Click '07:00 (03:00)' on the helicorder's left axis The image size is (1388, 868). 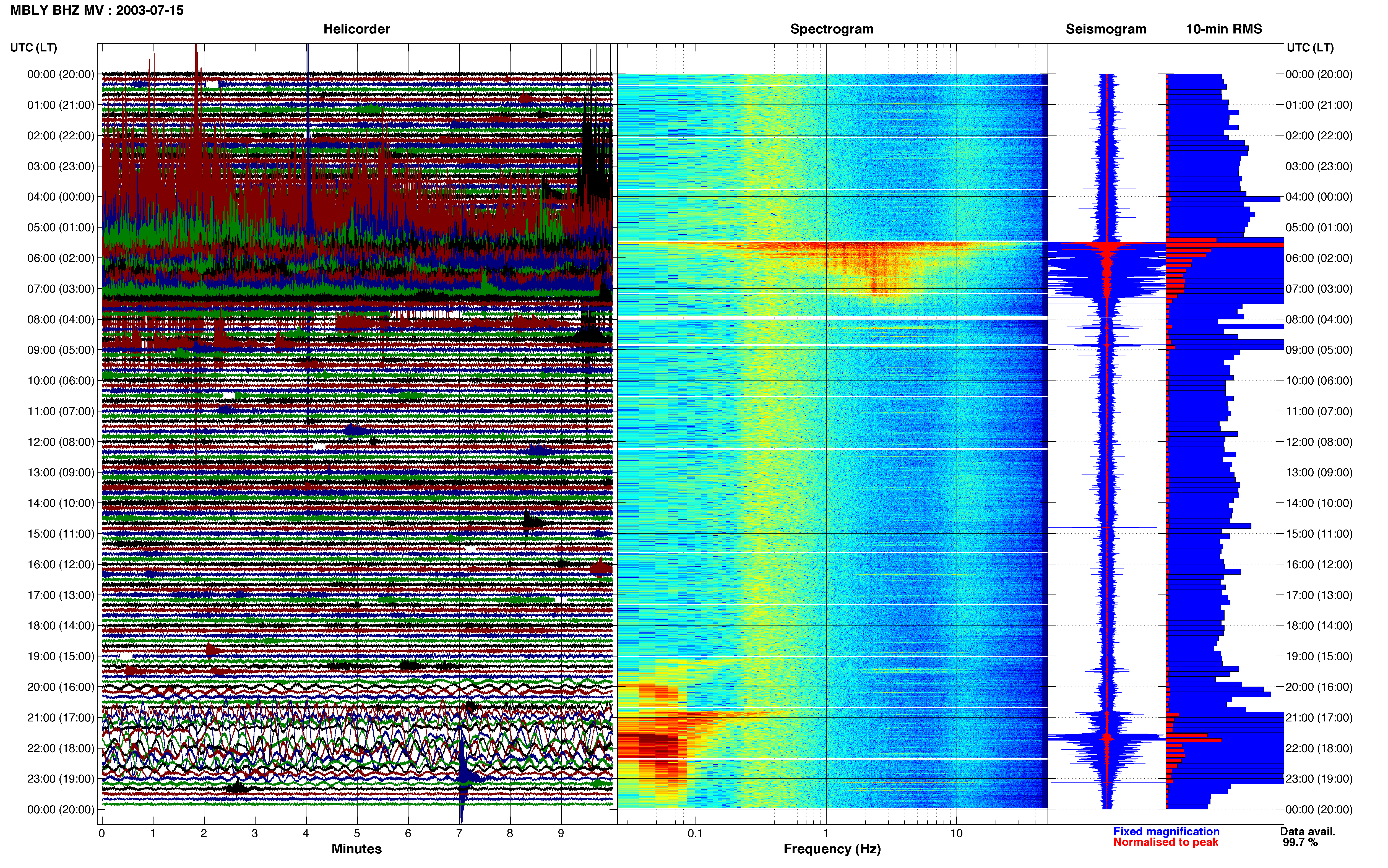point(61,289)
